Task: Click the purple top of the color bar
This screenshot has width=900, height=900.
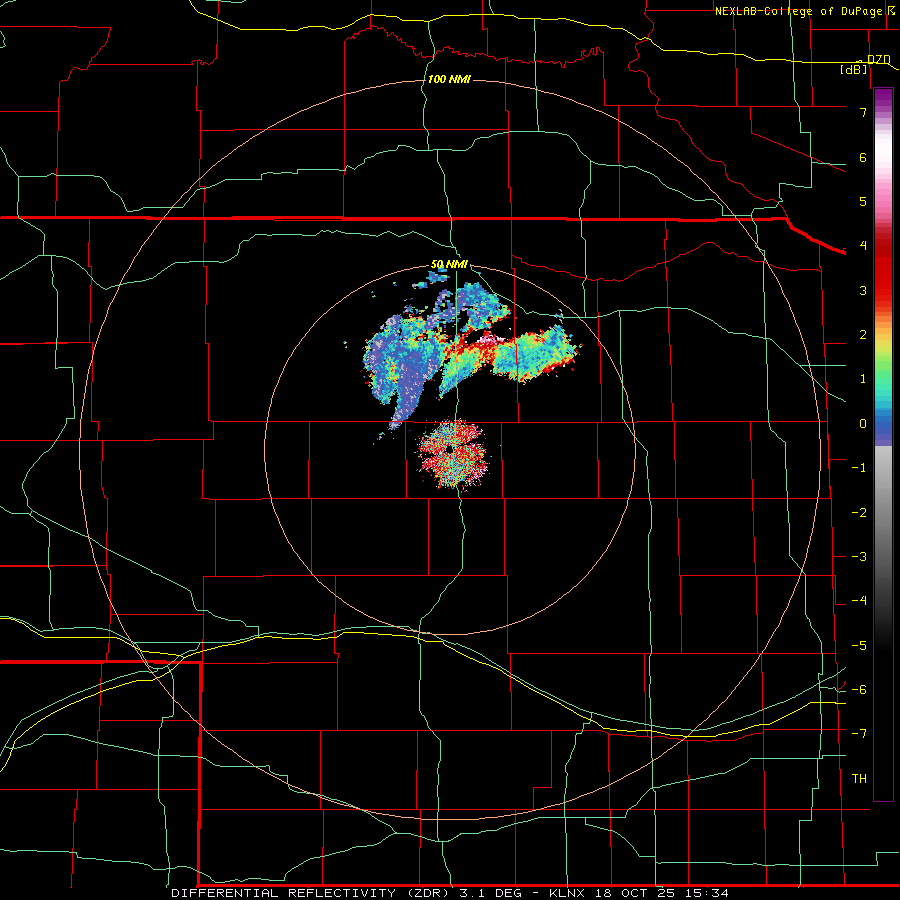Action: [883, 98]
